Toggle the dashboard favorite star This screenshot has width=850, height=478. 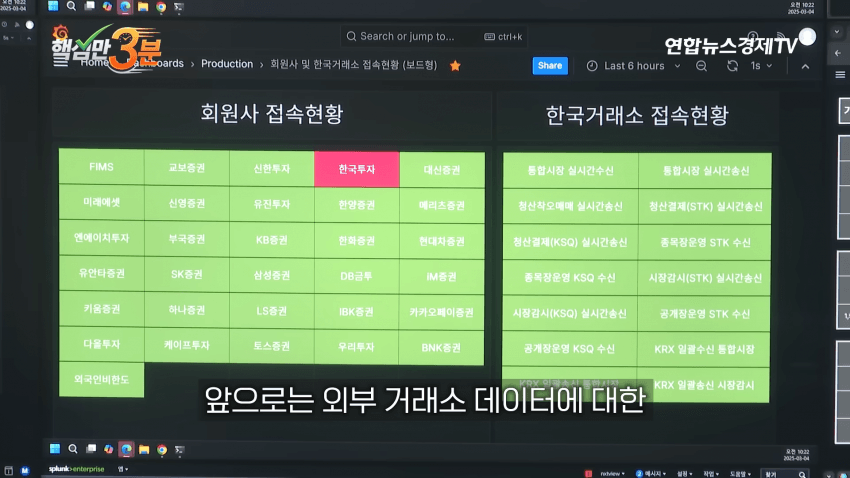(x=455, y=66)
